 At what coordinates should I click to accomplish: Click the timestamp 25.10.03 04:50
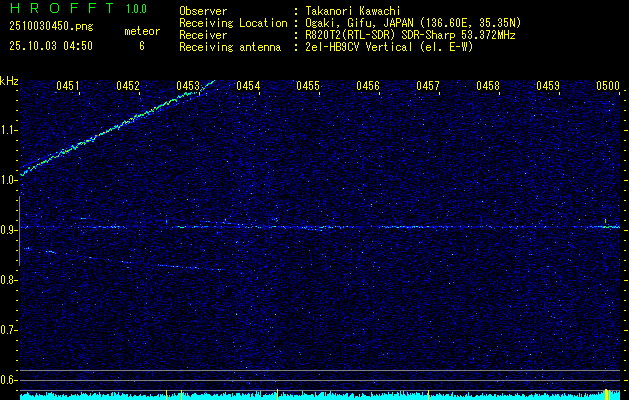(x=51, y=46)
